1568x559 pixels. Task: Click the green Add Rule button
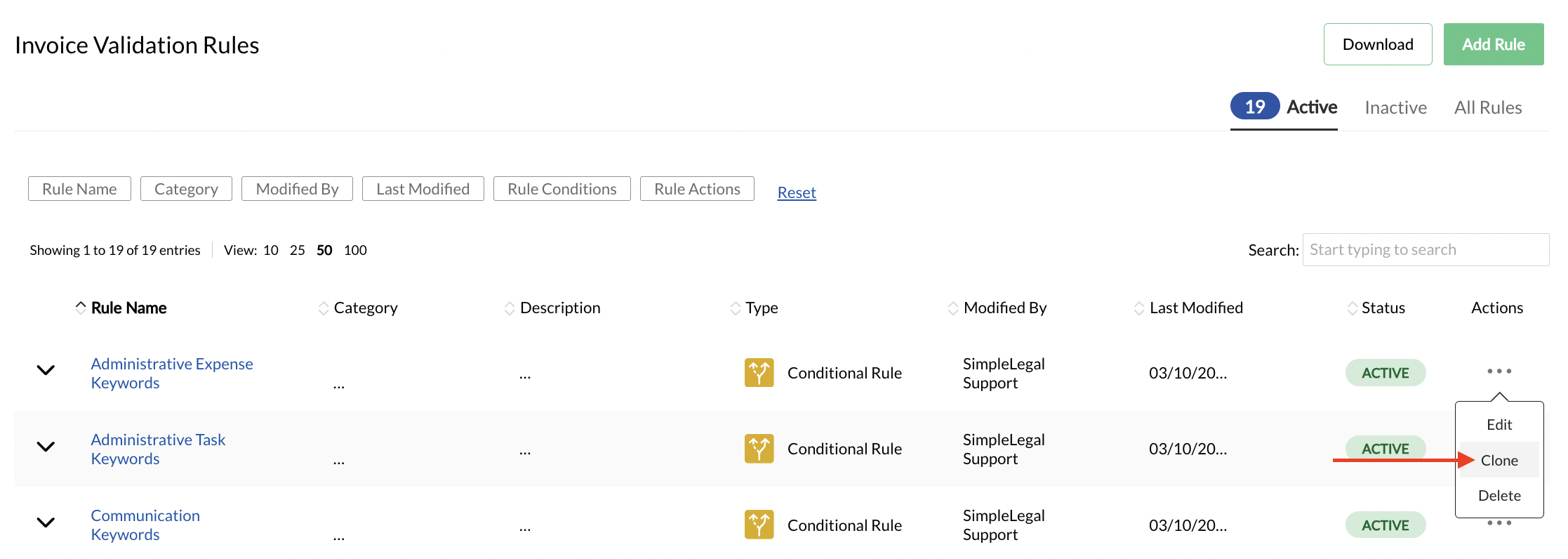pyautogui.click(x=1493, y=45)
